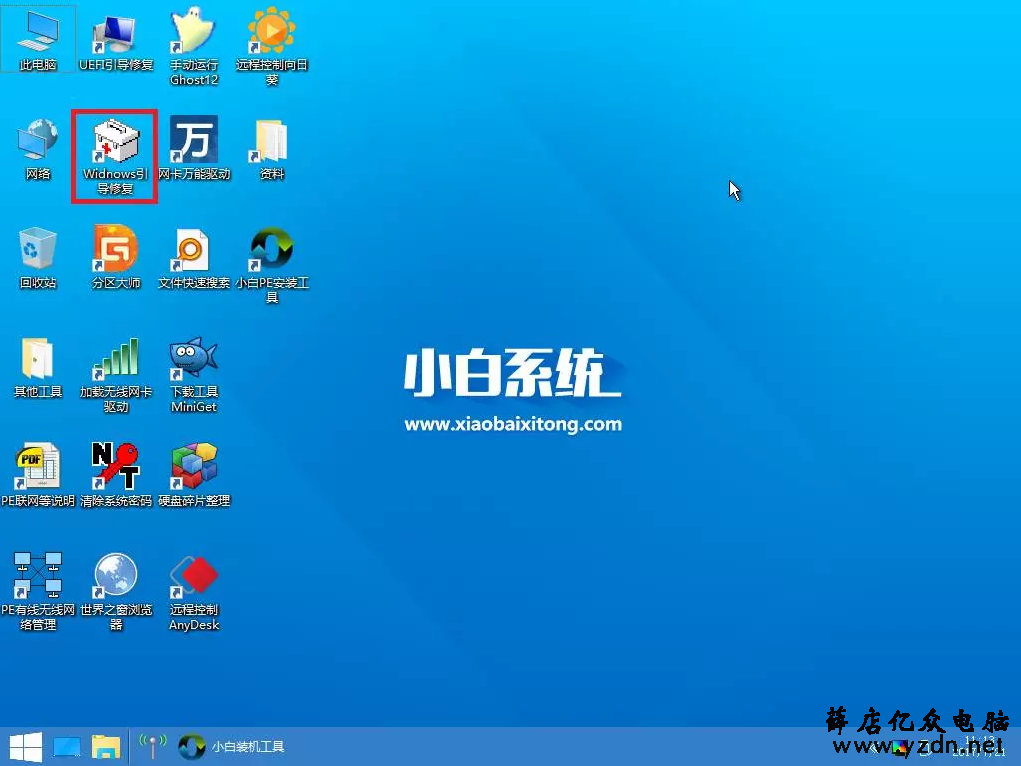Open the 其他工具 folder

point(38,367)
